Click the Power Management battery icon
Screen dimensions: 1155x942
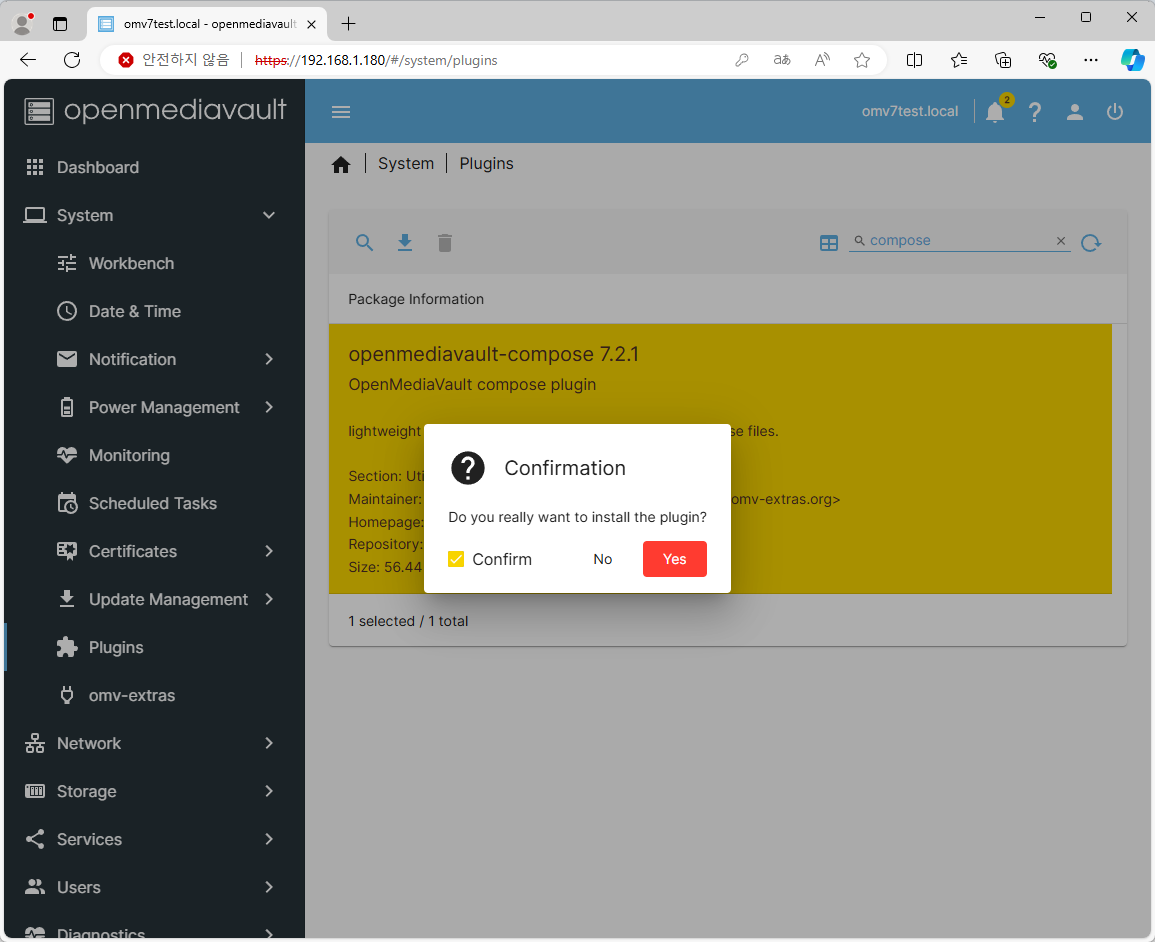pos(67,407)
